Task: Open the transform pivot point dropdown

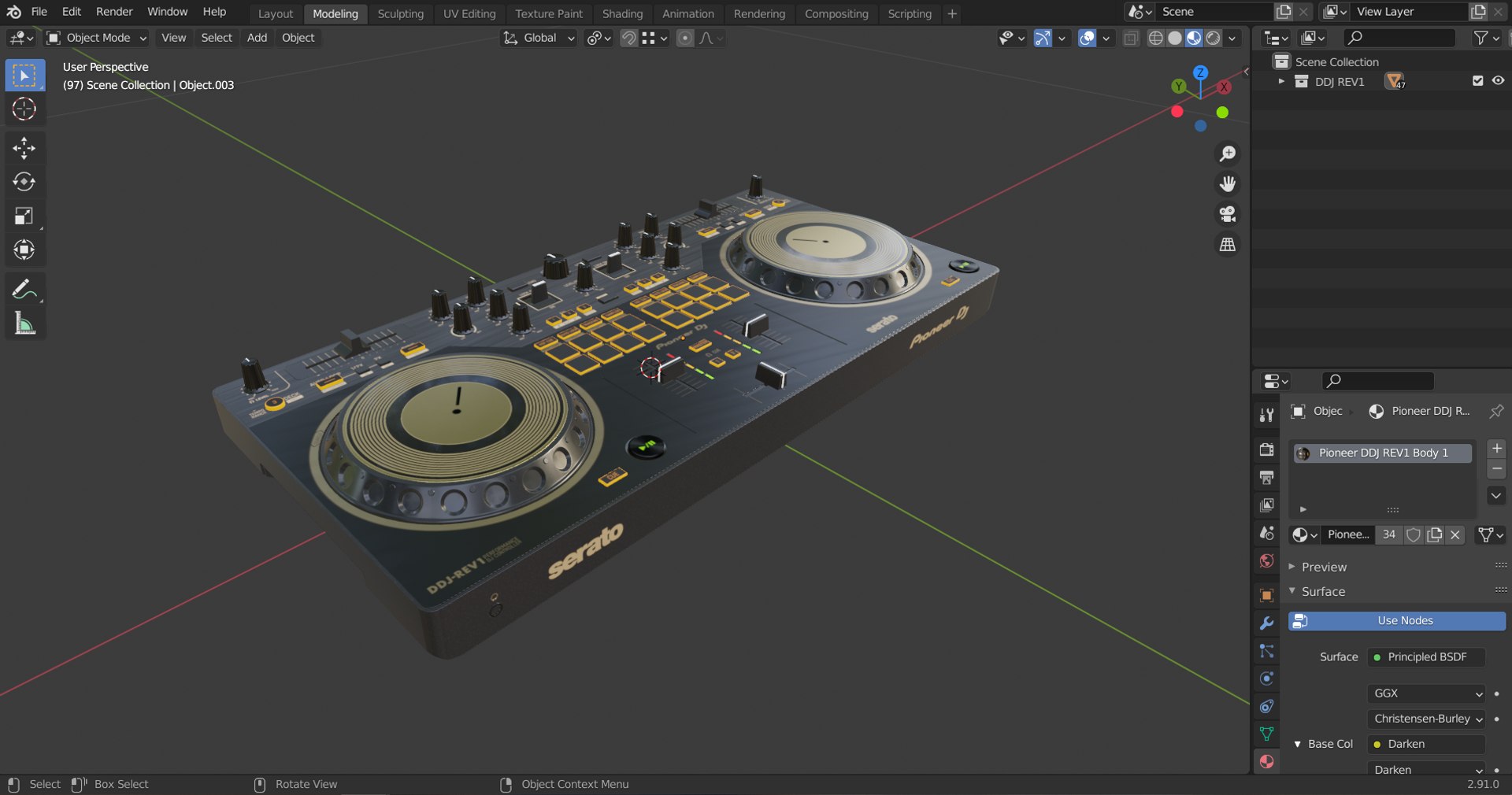Action: coord(598,38)
